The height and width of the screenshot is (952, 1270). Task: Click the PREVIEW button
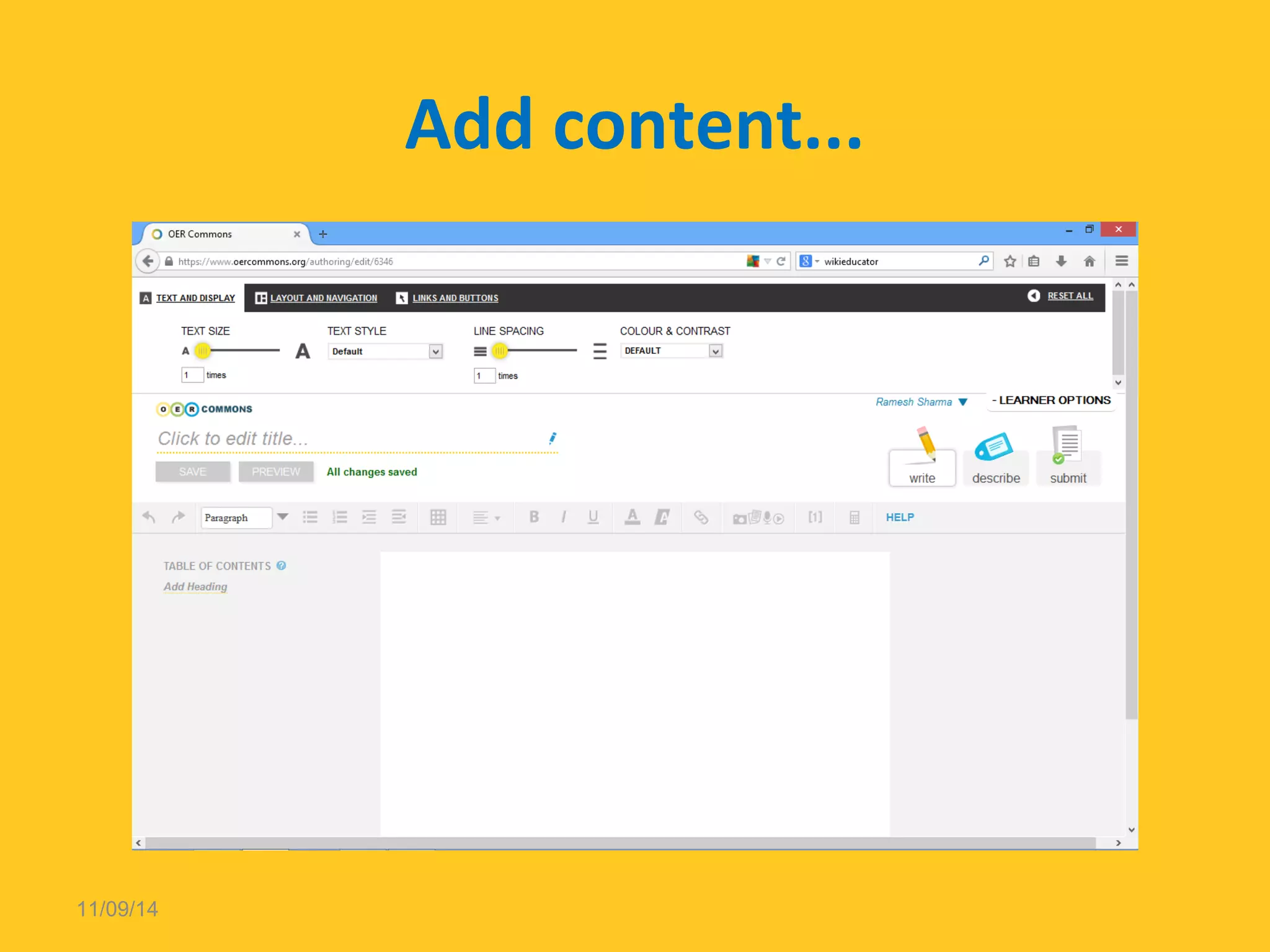coord(276,472)
